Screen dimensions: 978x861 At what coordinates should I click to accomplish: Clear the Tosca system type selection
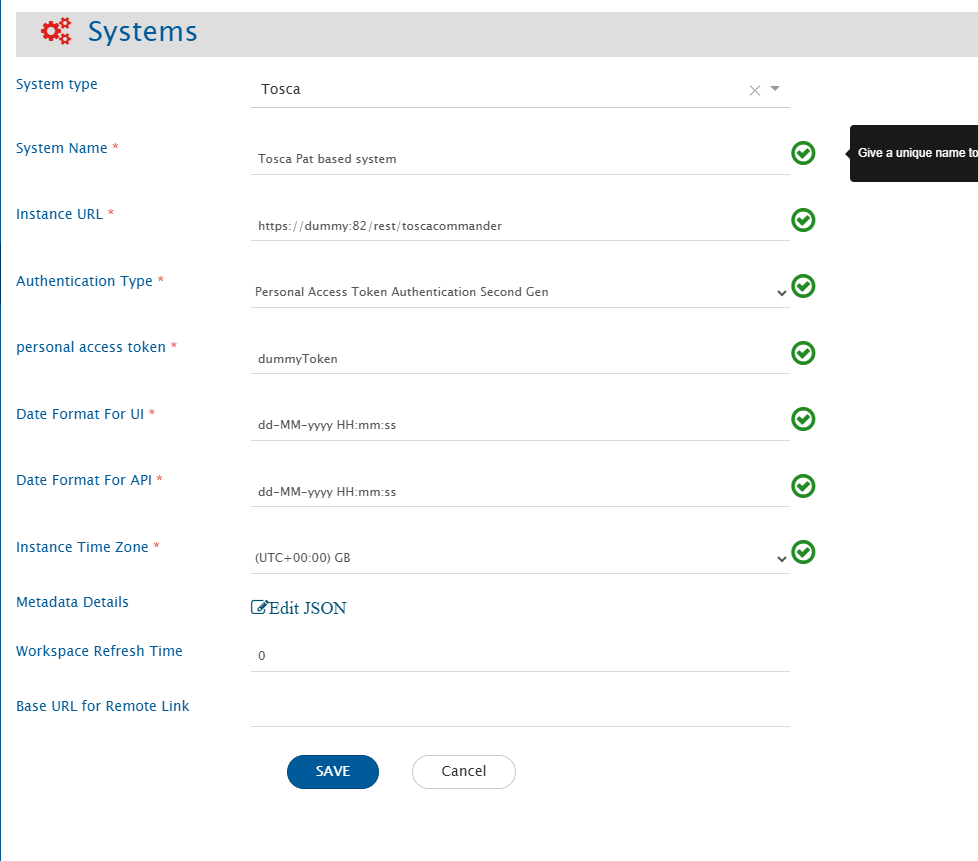pyautogui.click(x=754, y=90)
